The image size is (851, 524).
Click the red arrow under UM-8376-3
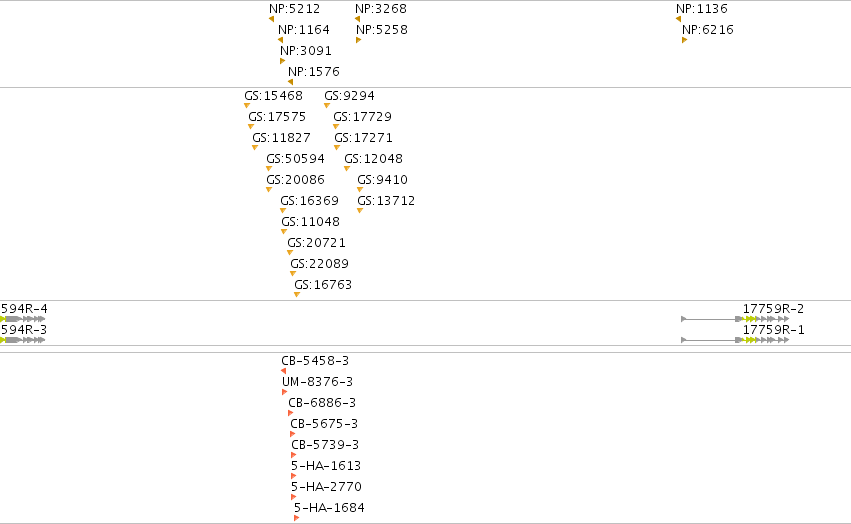[x=284, y=392]
